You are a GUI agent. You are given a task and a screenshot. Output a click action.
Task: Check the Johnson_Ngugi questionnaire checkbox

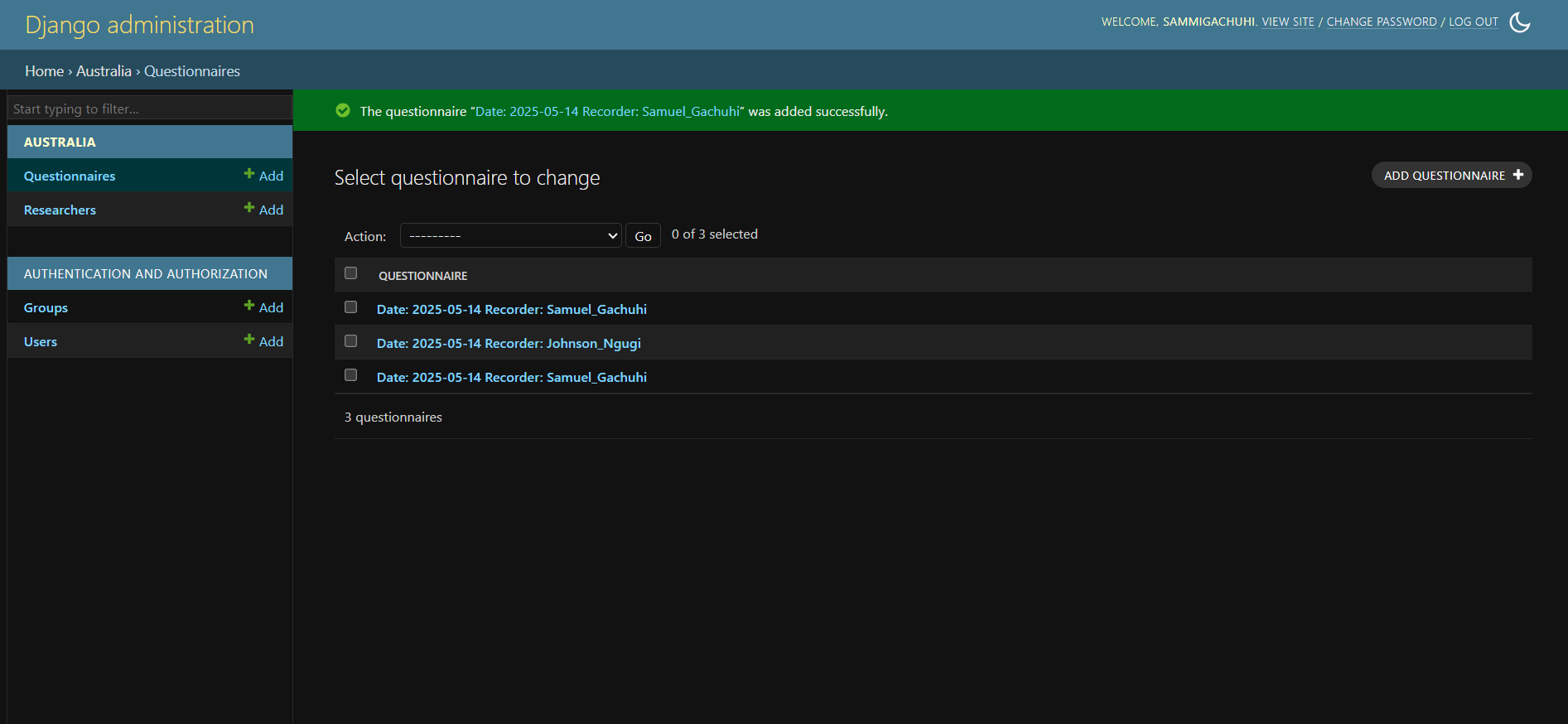click(351, 341)
